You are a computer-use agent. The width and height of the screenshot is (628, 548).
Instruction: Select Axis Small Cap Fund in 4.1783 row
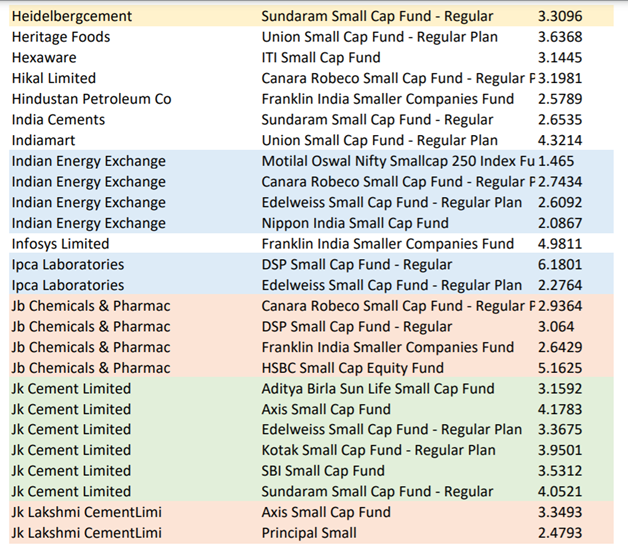point(326,409)
